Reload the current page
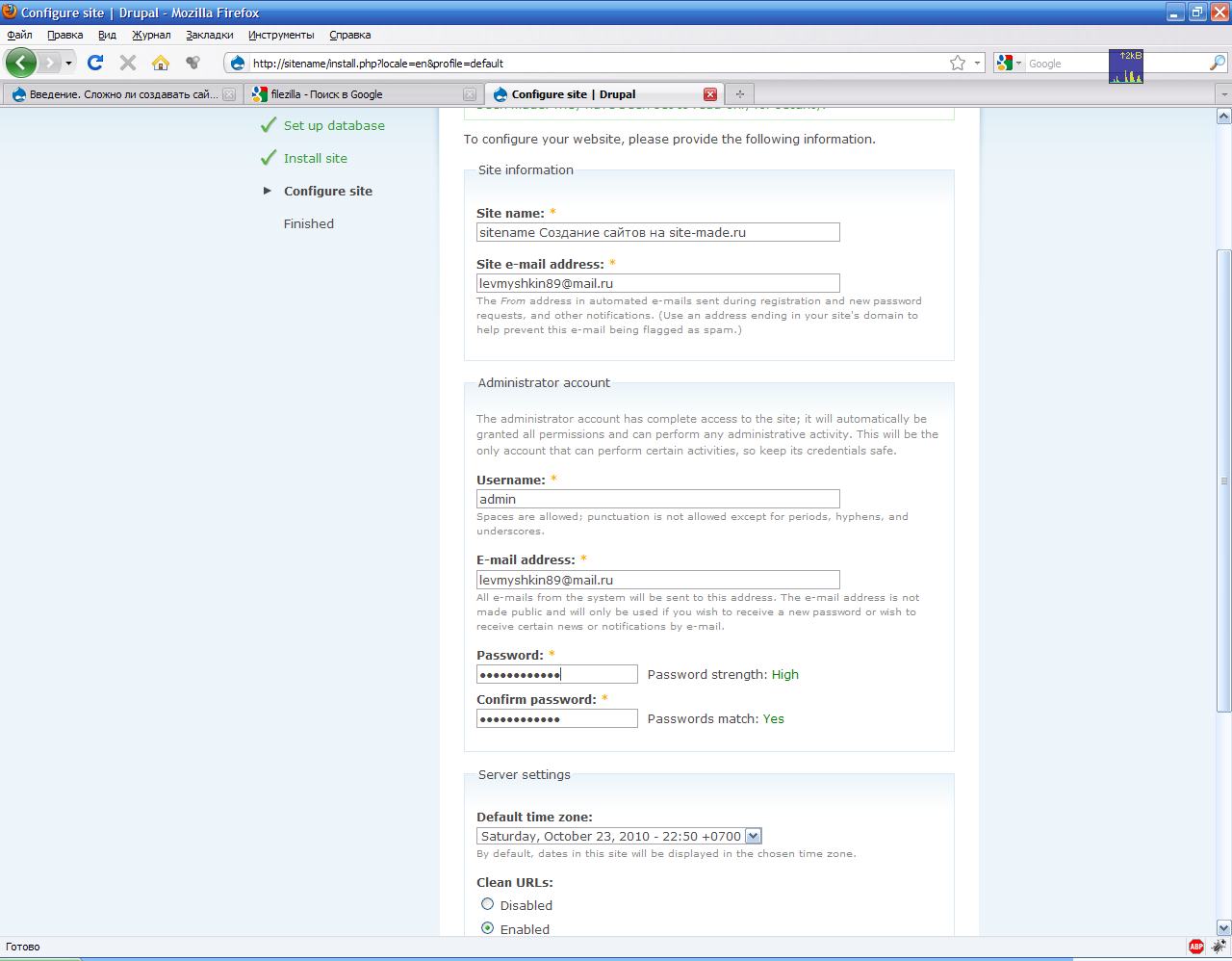Screen dimensions: 1232x961 coord(94,63)
